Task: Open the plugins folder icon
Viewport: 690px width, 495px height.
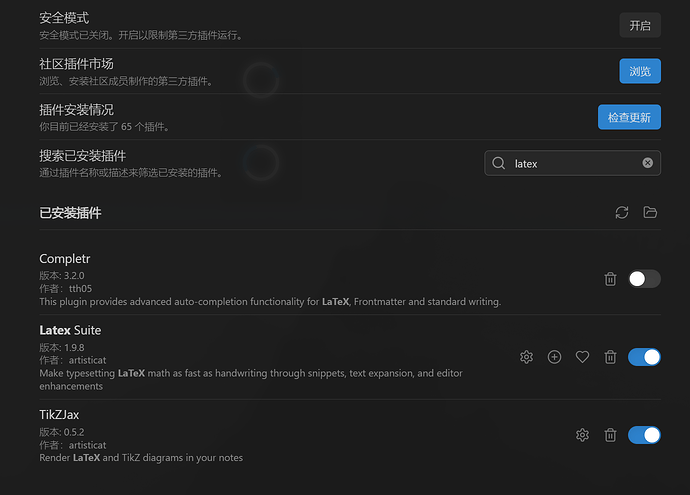Action: tap(650, 213)
